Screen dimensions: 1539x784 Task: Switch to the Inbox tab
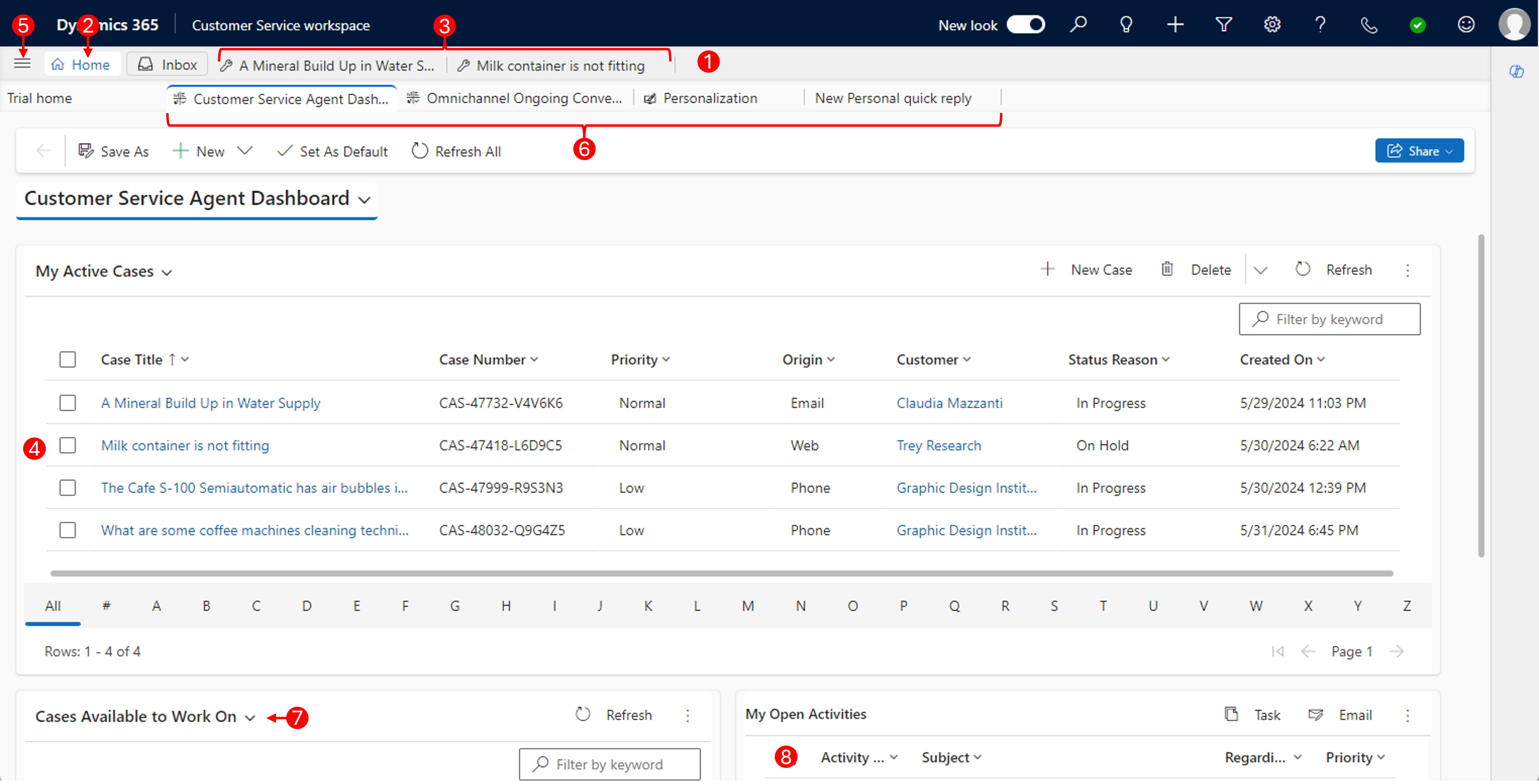[x=167, y=64]
